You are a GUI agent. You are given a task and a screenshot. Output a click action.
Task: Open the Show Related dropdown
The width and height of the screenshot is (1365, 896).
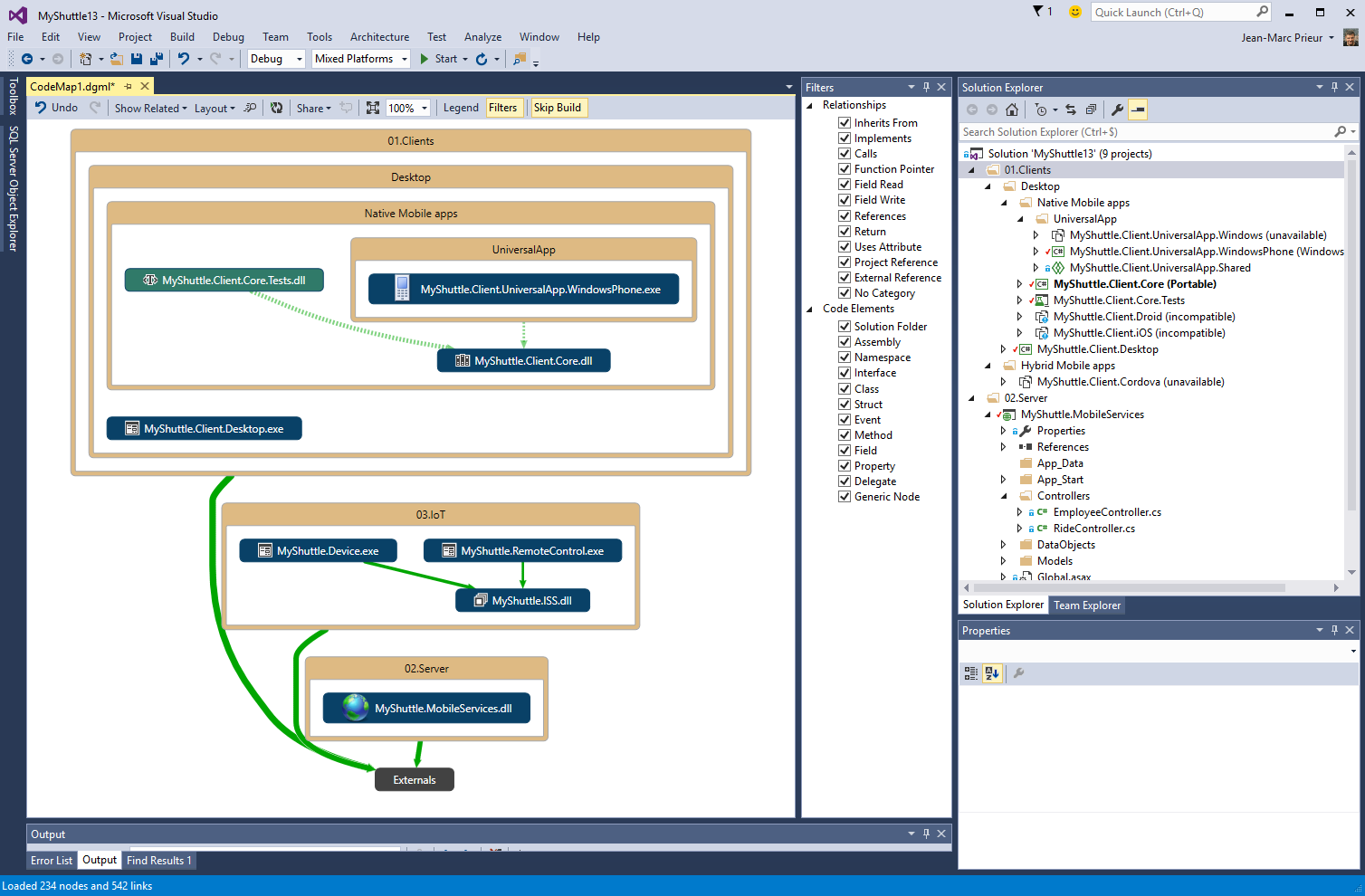pos(147,107)
